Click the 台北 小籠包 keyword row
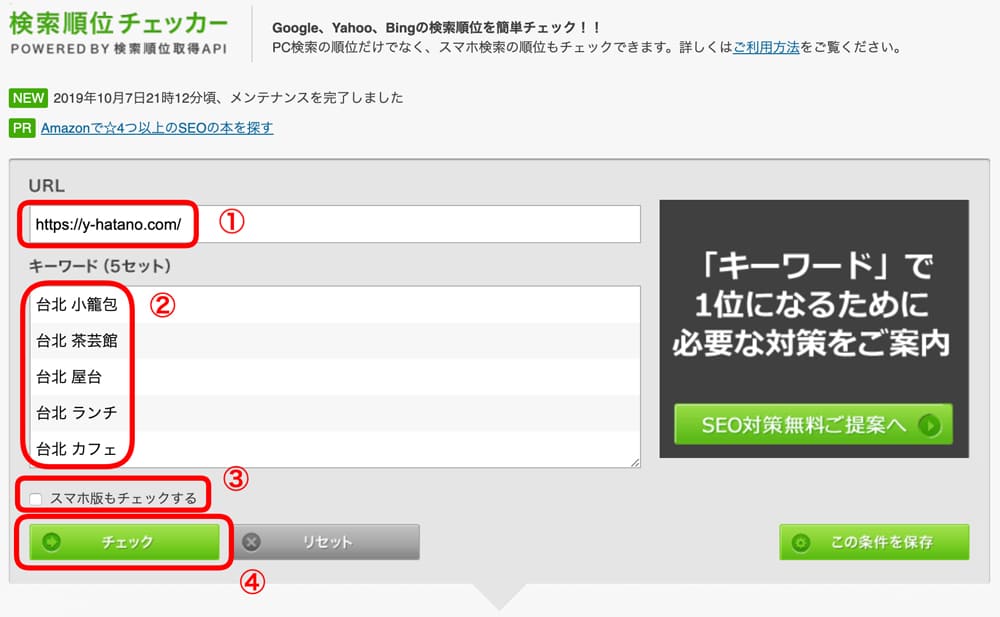The width and height of the screenshot is (1000, 617). pyautogui.click(x=334, y=305)
